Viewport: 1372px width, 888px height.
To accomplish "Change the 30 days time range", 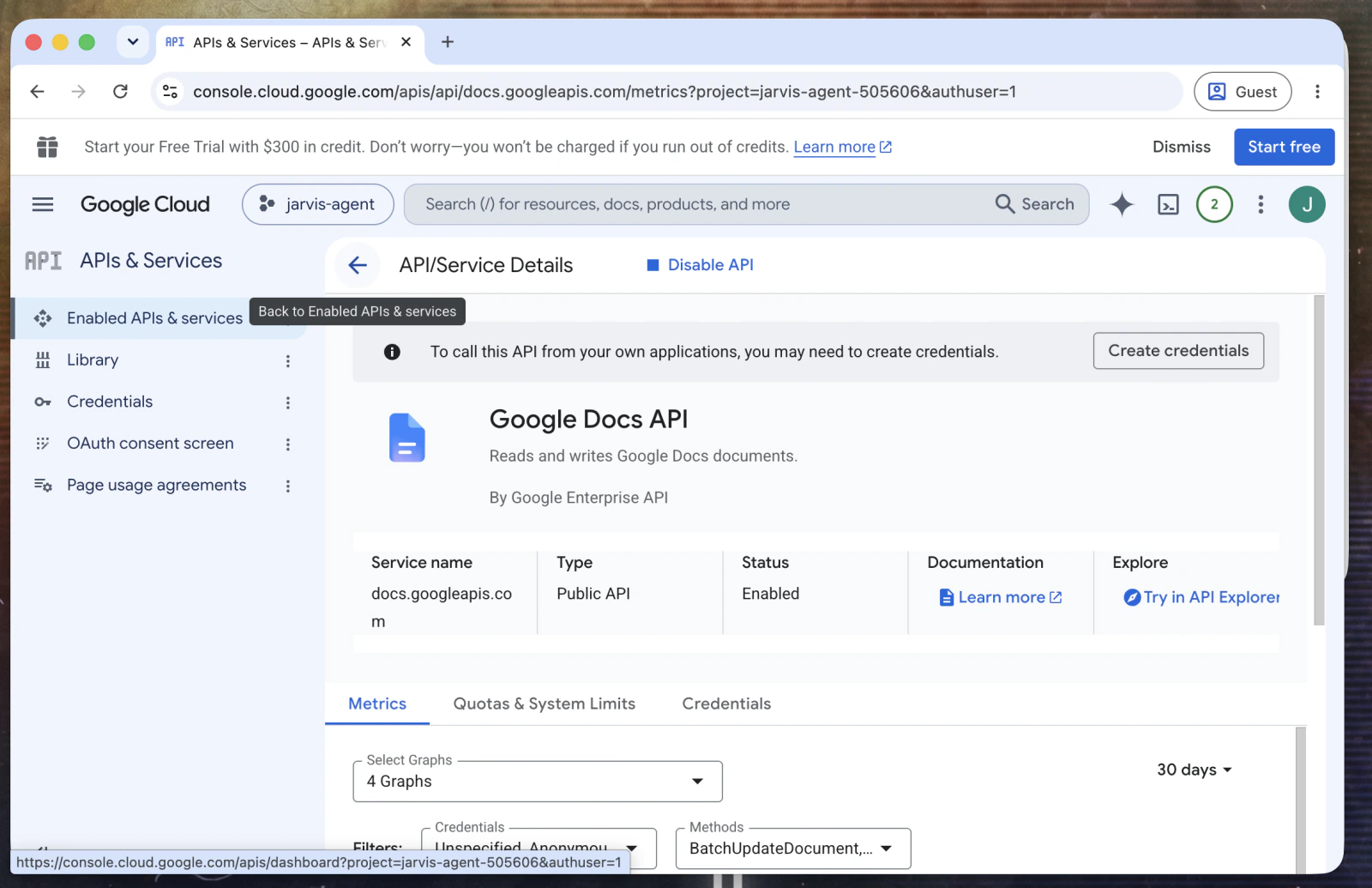I will click(x=1194, y=770).
